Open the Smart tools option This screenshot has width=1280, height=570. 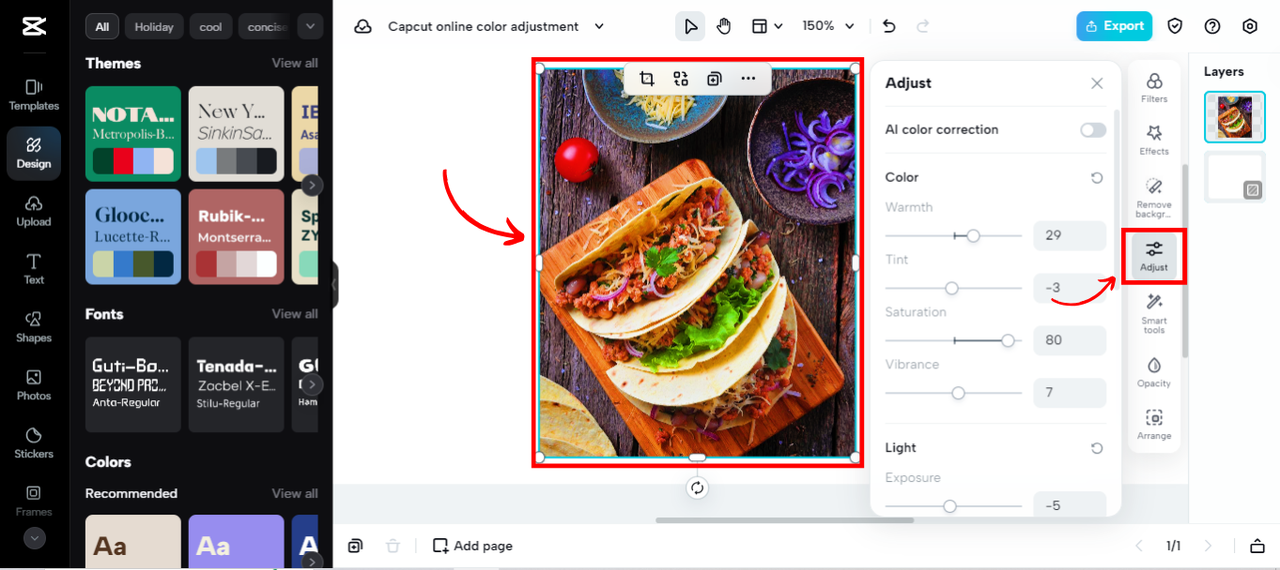pos(1154,314)
